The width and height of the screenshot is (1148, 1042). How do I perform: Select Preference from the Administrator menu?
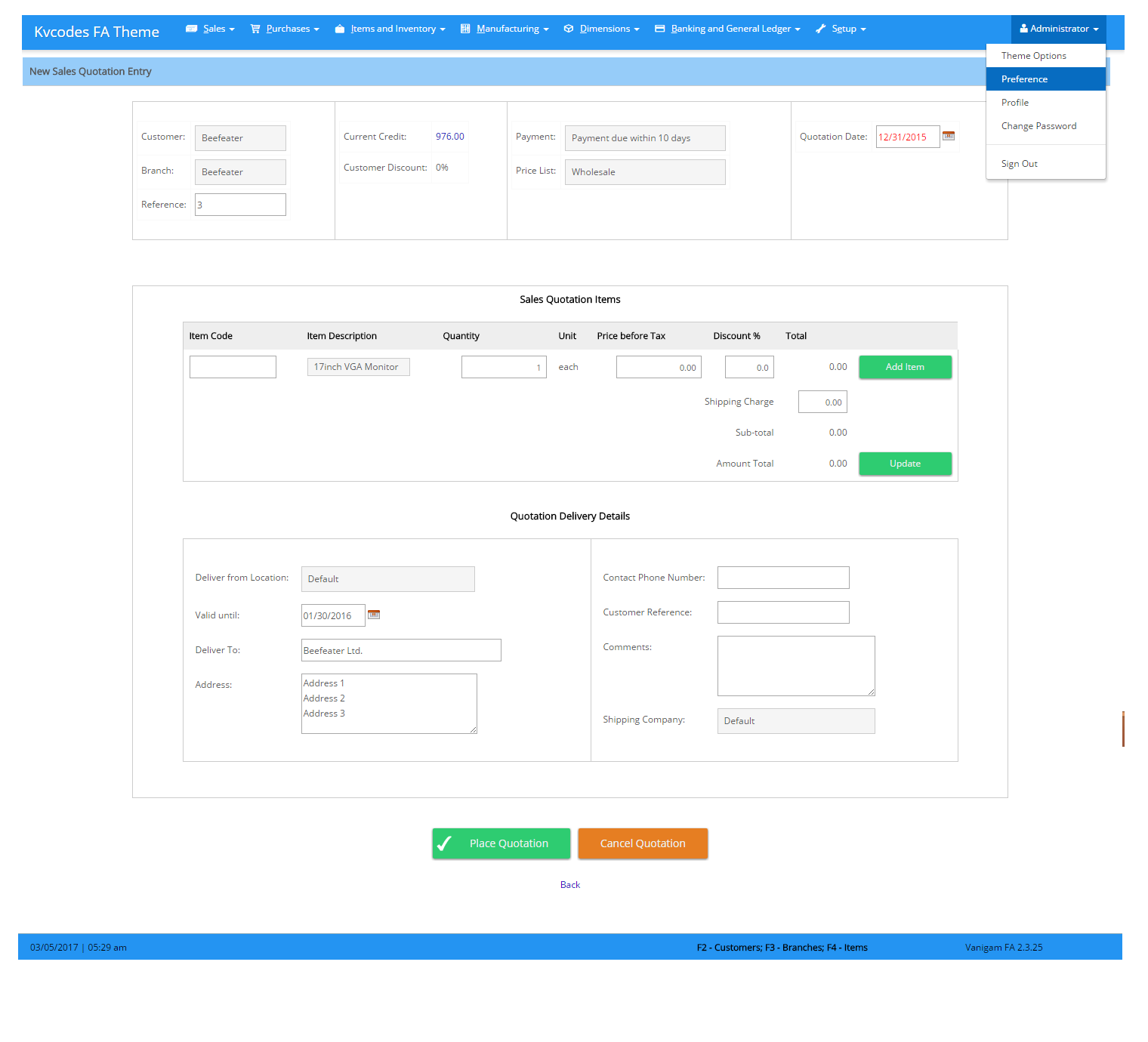click(1024, 79)
